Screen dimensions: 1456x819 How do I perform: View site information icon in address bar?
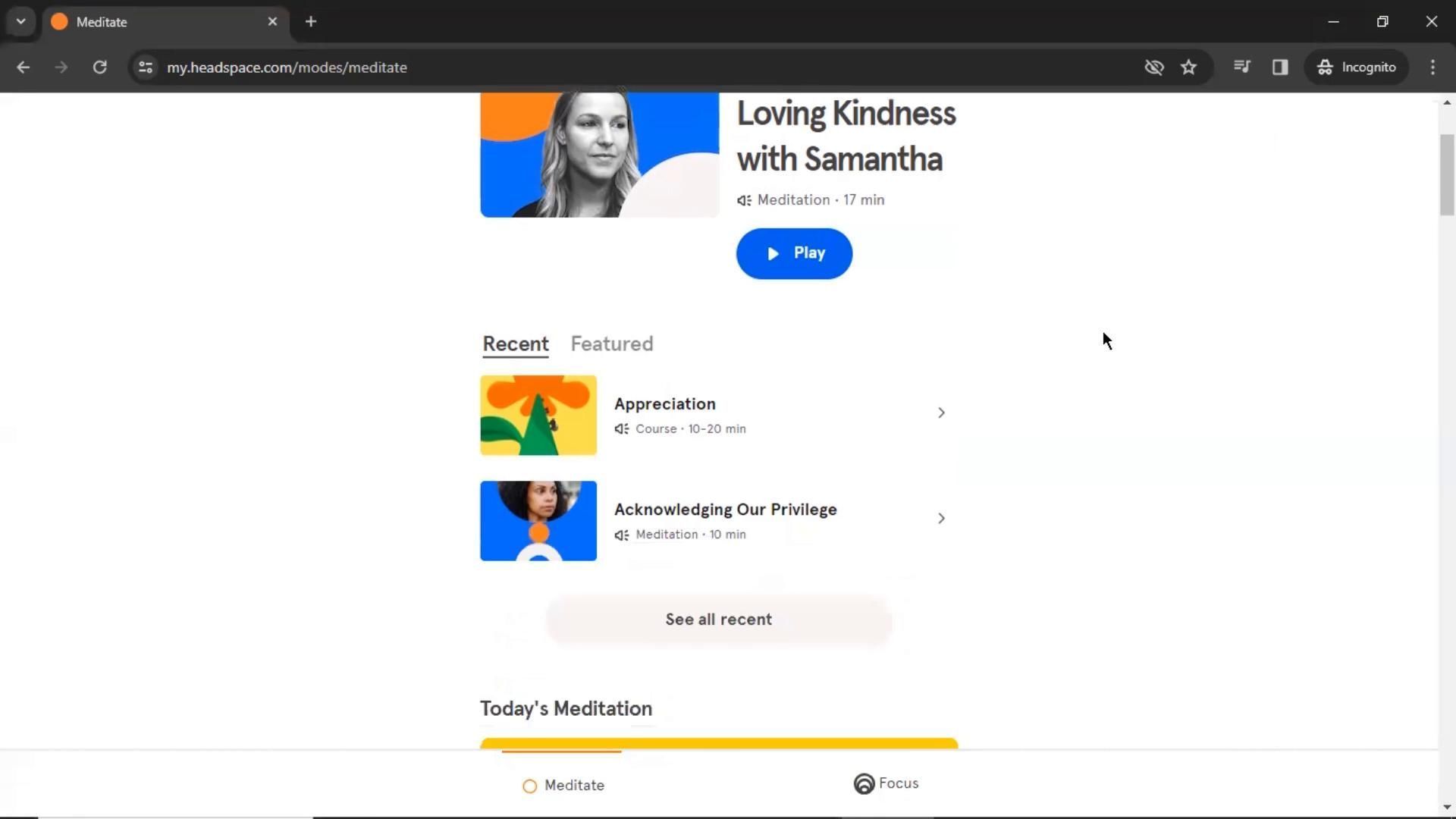146,67
